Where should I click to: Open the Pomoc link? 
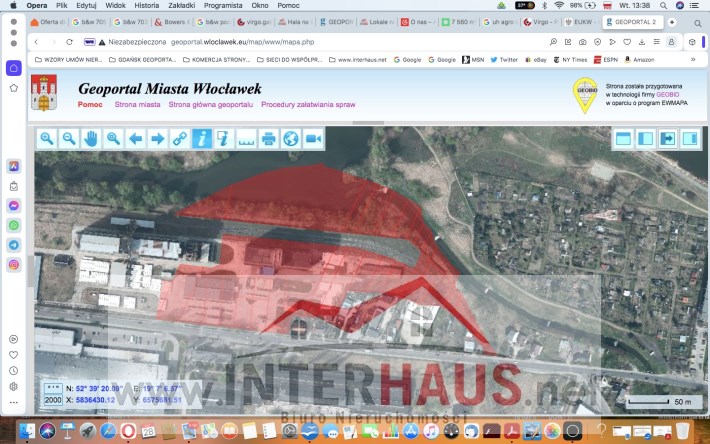point(90,104)
